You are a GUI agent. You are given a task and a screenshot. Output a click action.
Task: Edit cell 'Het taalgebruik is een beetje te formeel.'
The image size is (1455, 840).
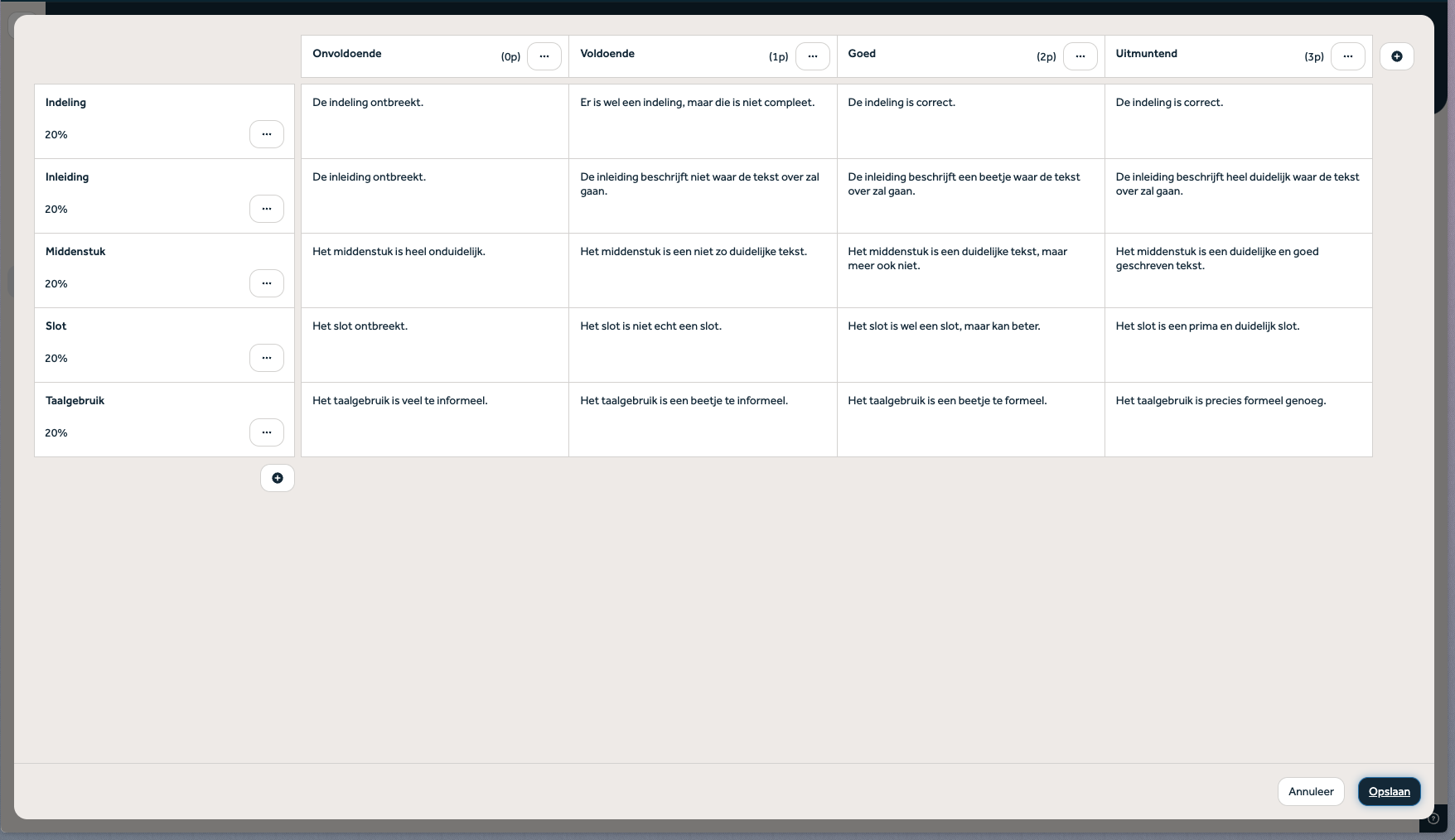tap(970, 420)
